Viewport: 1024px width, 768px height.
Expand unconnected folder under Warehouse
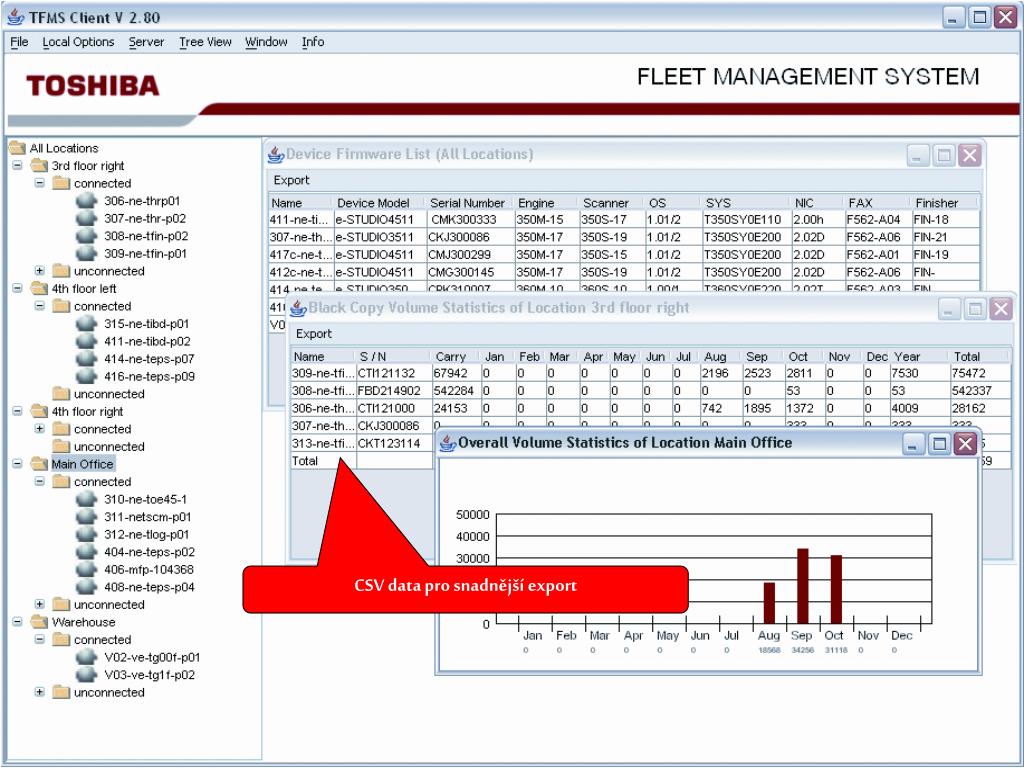[x=40, y=692]
